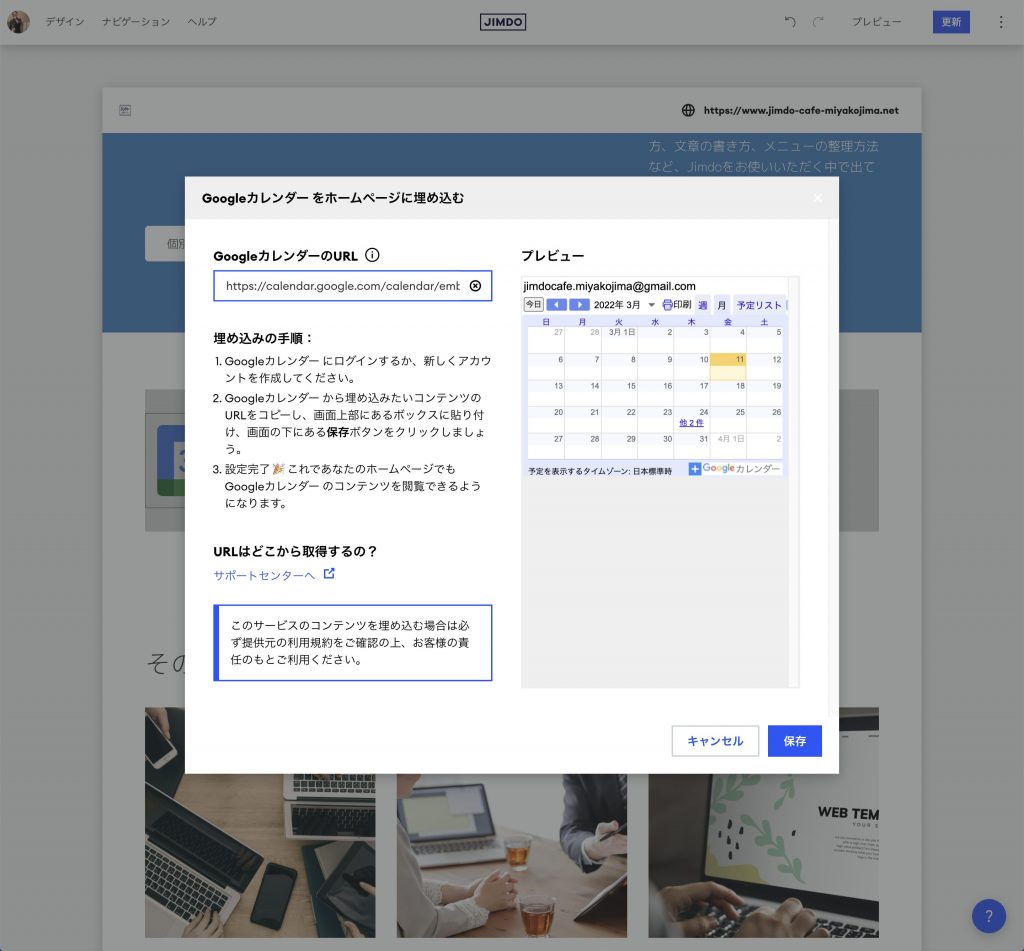Image resolution: width=1024 pixels, height=951 pixels.
Task: Switch calendar preview to 月 view
Action: pos(722,305)
